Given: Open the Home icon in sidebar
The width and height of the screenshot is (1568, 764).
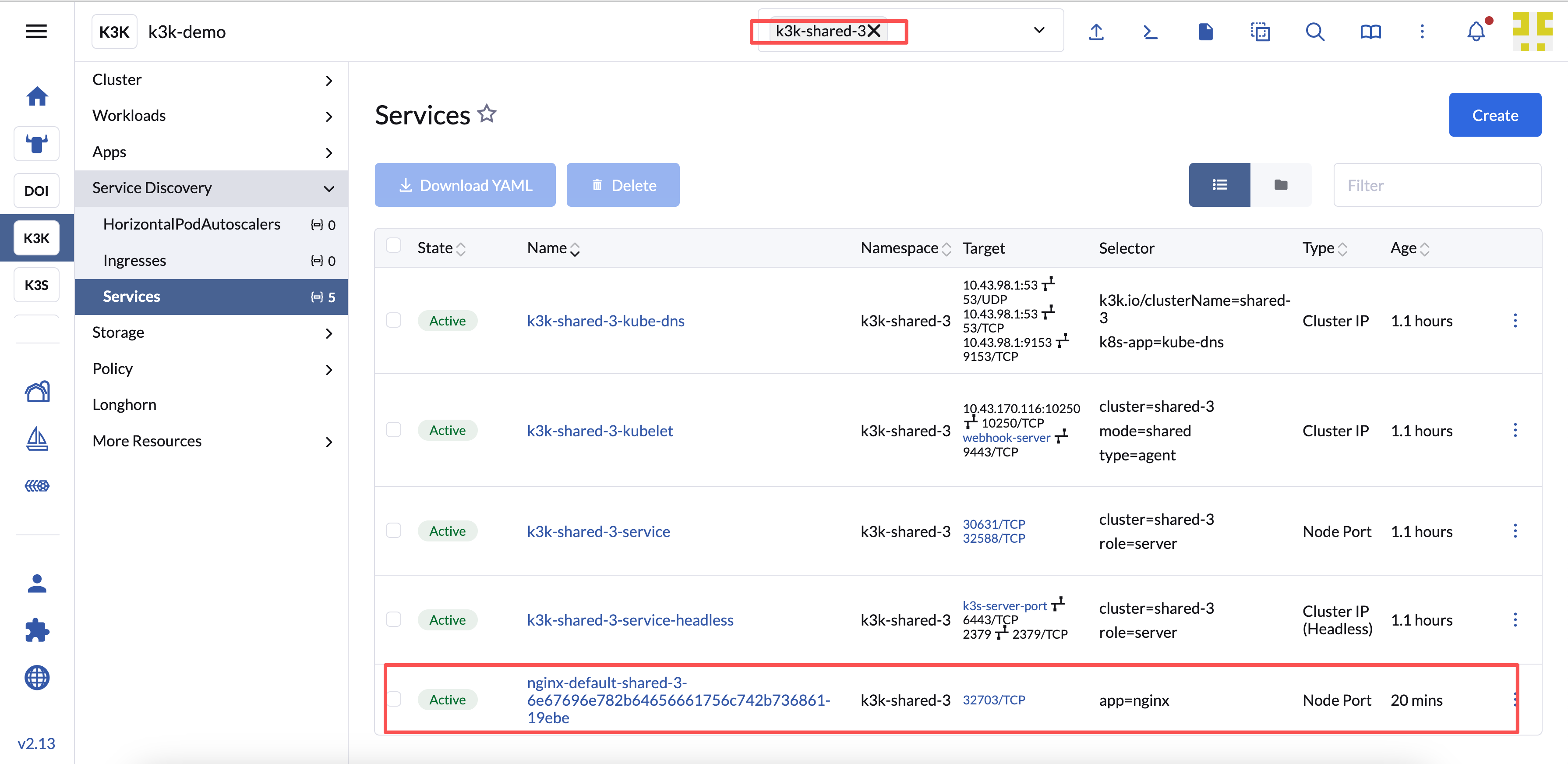Looking at the screenshot, I should tap(37, 96).
